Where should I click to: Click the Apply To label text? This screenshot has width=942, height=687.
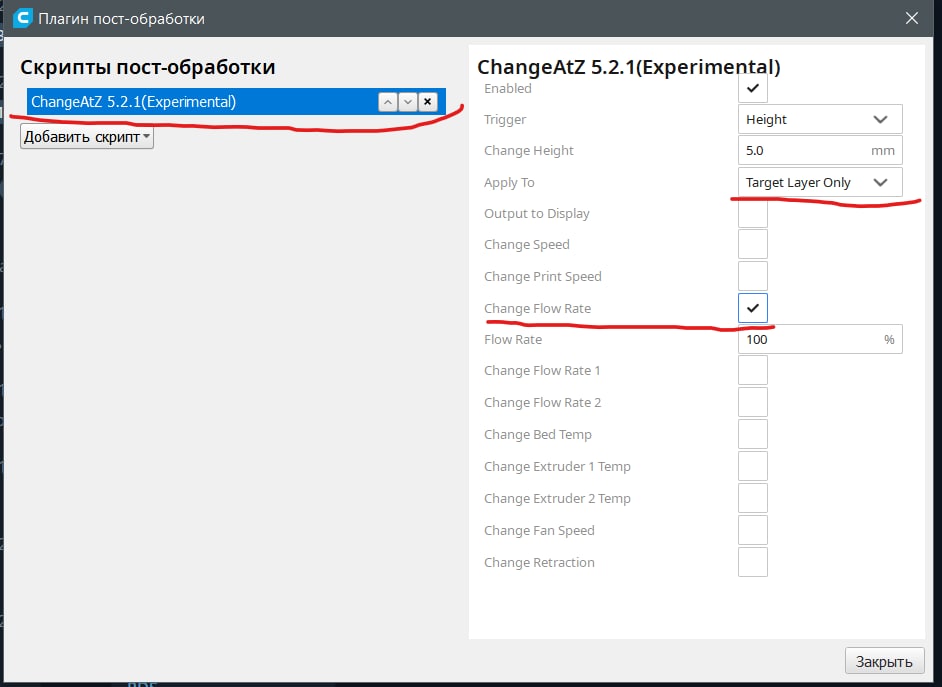pyautogui.click(x=509, y=183)
